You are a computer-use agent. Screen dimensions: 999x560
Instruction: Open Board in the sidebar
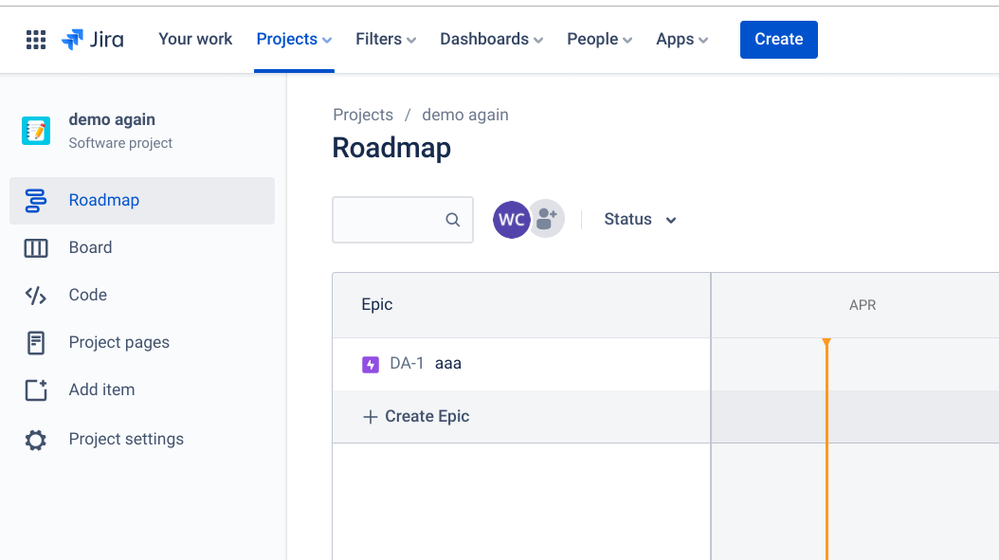click(x=142, y=248)
